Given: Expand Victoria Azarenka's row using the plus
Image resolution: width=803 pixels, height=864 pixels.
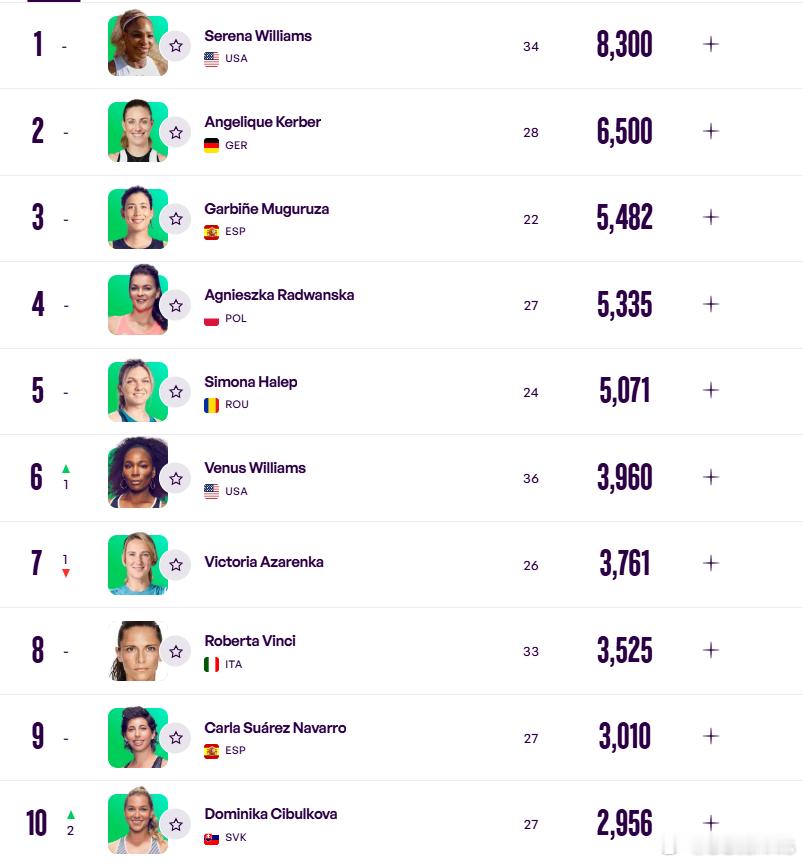Looking at the screenshot, I should (x=711, y=563).
